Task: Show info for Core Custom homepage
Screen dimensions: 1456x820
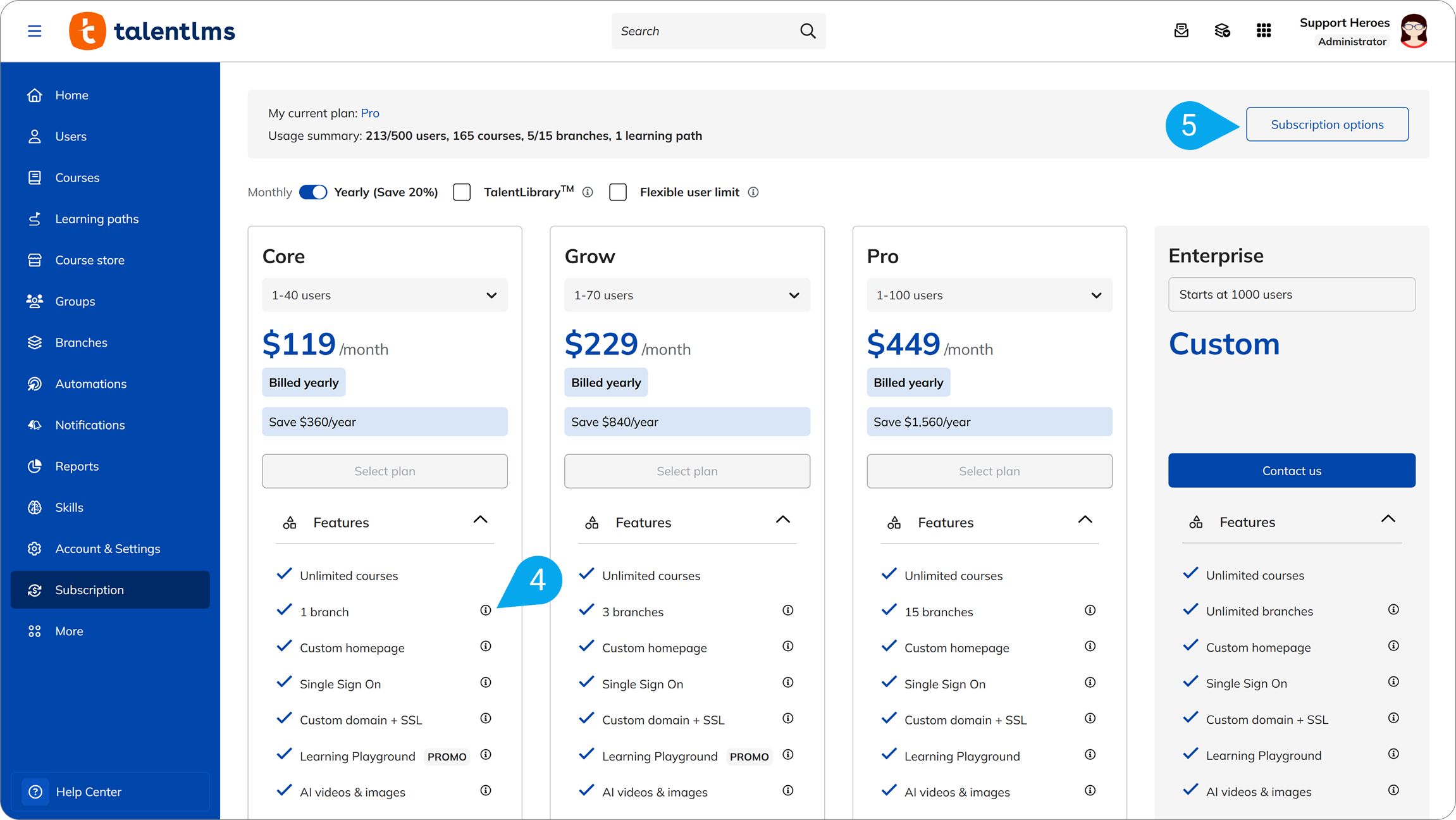Action: coord(486,647)
